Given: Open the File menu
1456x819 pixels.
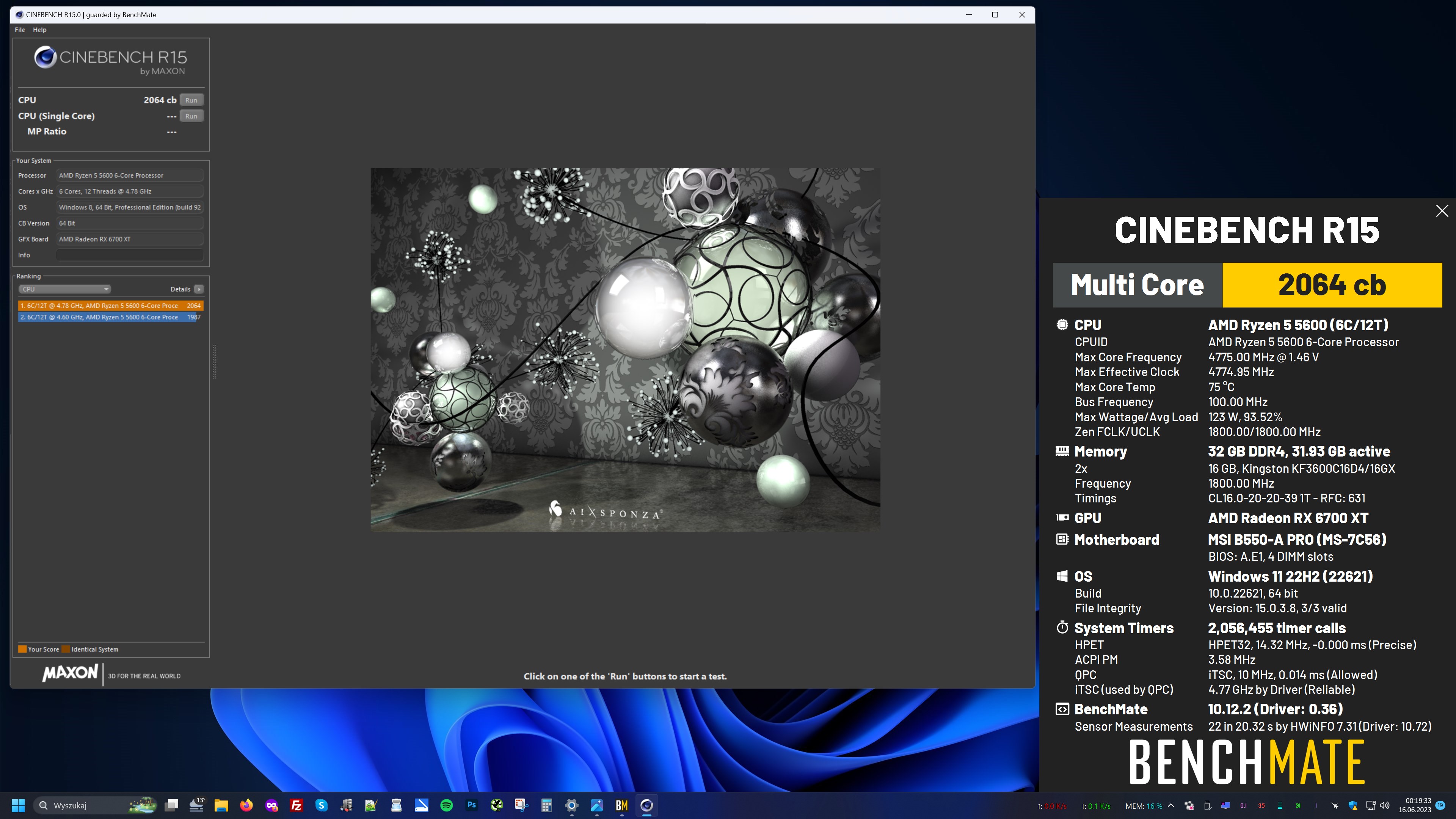Looking at the screenshot, I should tap(20, 30).
